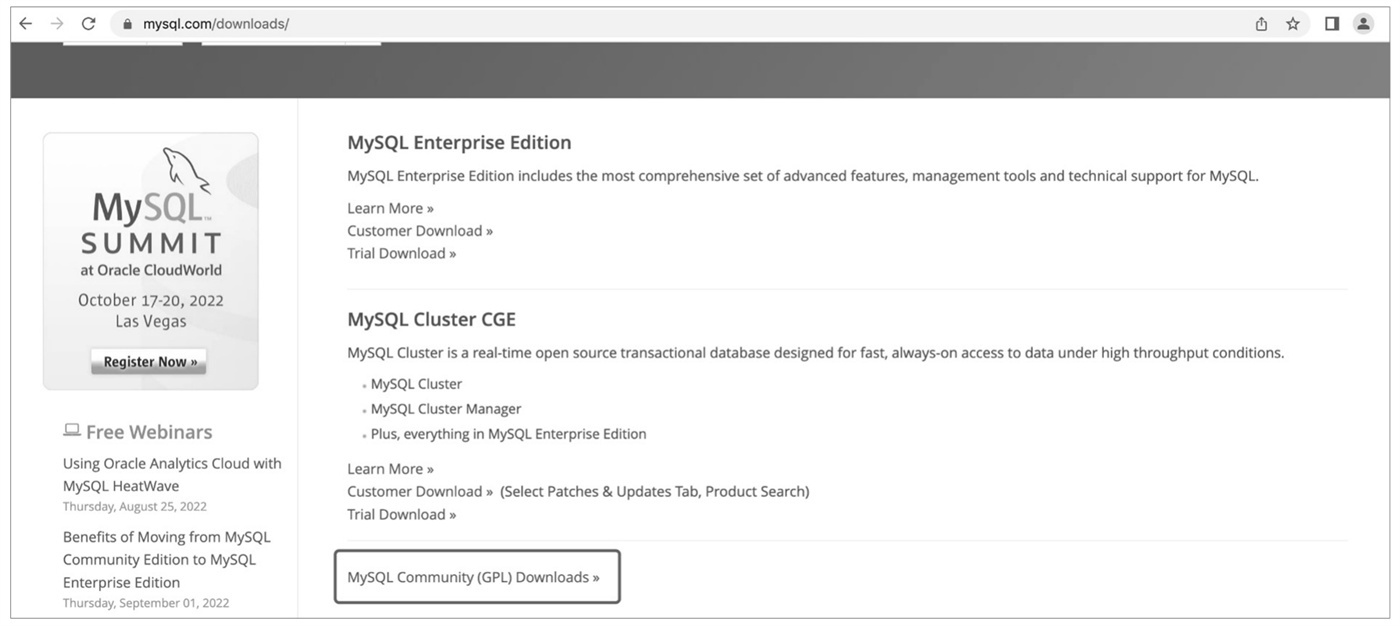Open the browser side panel icon

tap(1332, 24)
